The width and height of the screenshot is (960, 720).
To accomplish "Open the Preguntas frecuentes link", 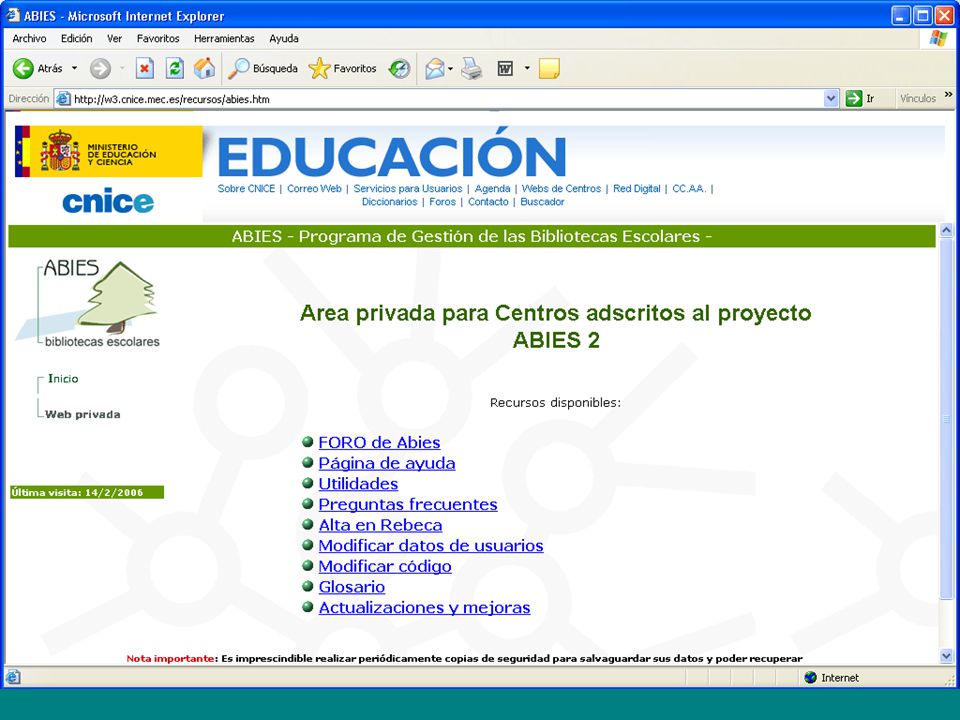I will tap(408, 504).
